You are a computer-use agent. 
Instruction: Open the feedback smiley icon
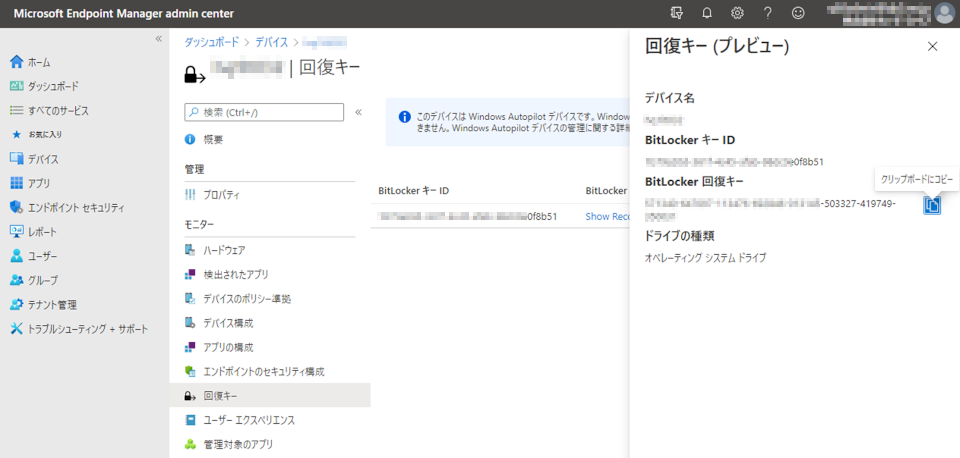[x=798, y=13]
